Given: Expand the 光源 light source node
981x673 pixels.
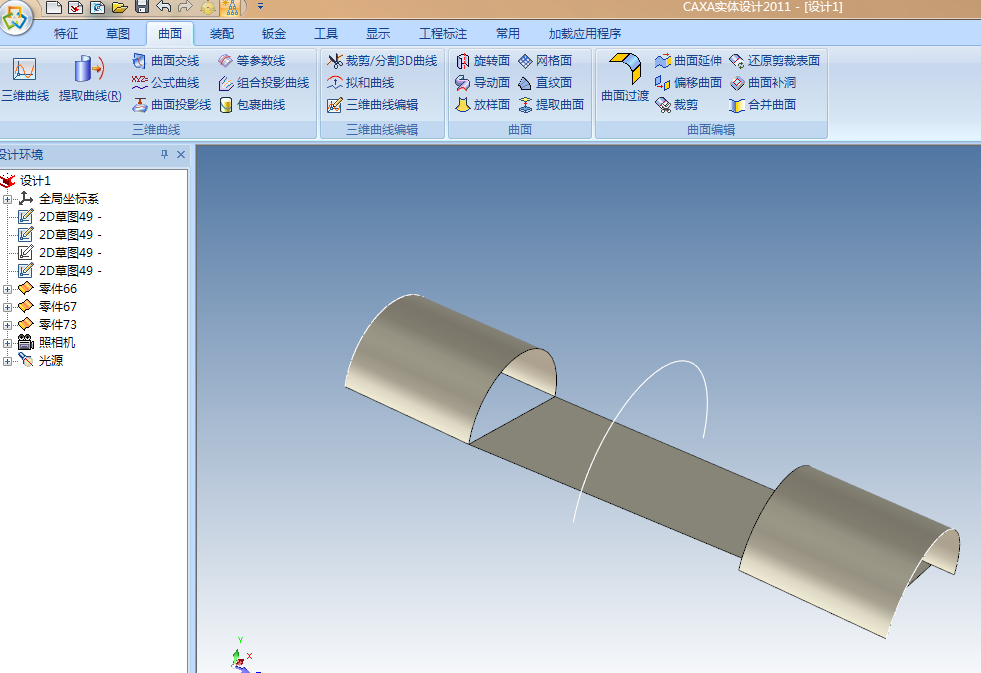Looking at the screenshot, I should pos(8,361).
